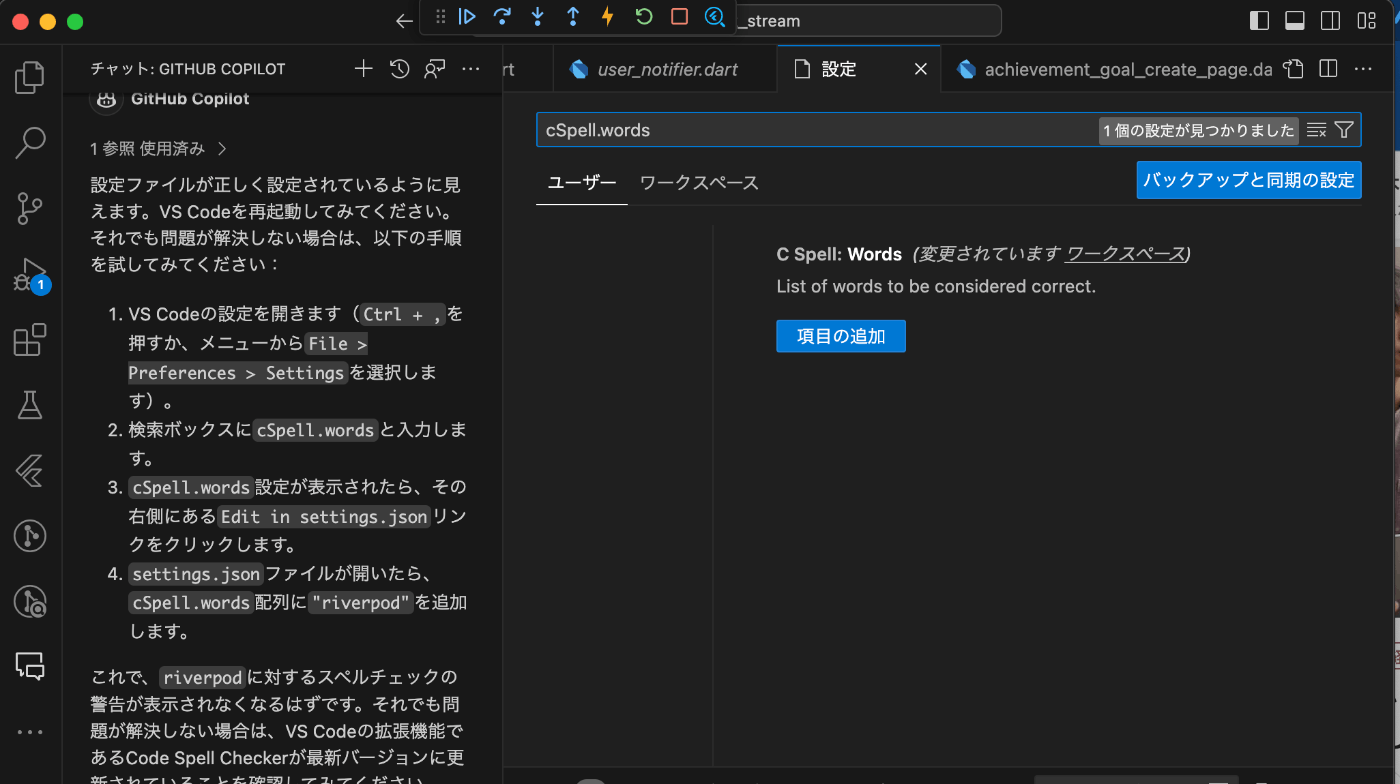Viewport: 1400px width, 784px height.
Task: Open the Flutter view in the activity bar
Action: point(30,471)
